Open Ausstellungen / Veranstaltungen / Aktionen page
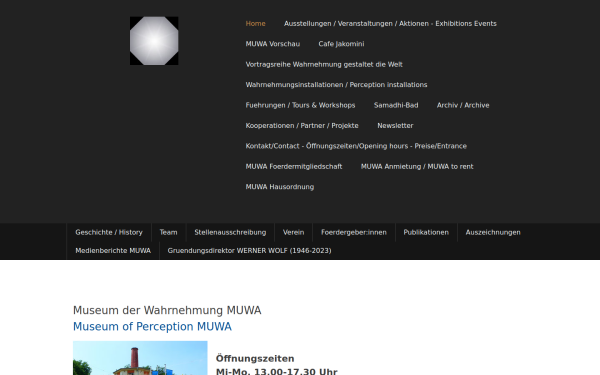600x375 pixels. [390, 24]
